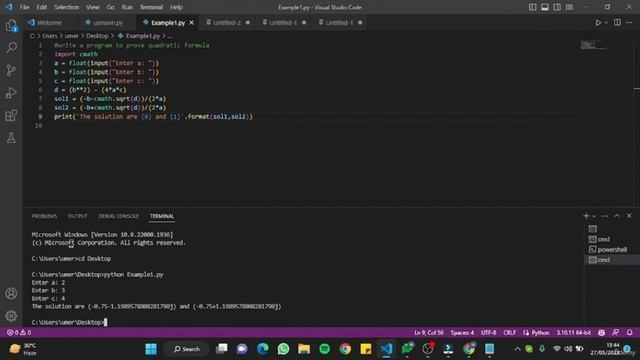
Task: Change line endings via CRLF item
Action: coord(509,333)
